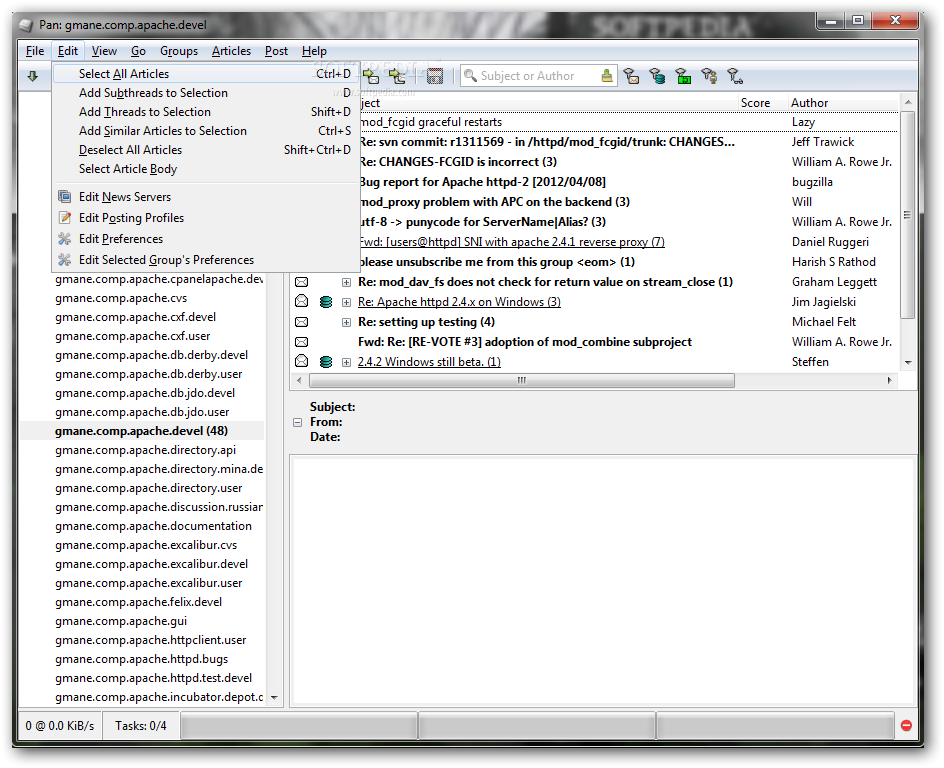
Task: Open the Post menu
Action: (276, 51)
